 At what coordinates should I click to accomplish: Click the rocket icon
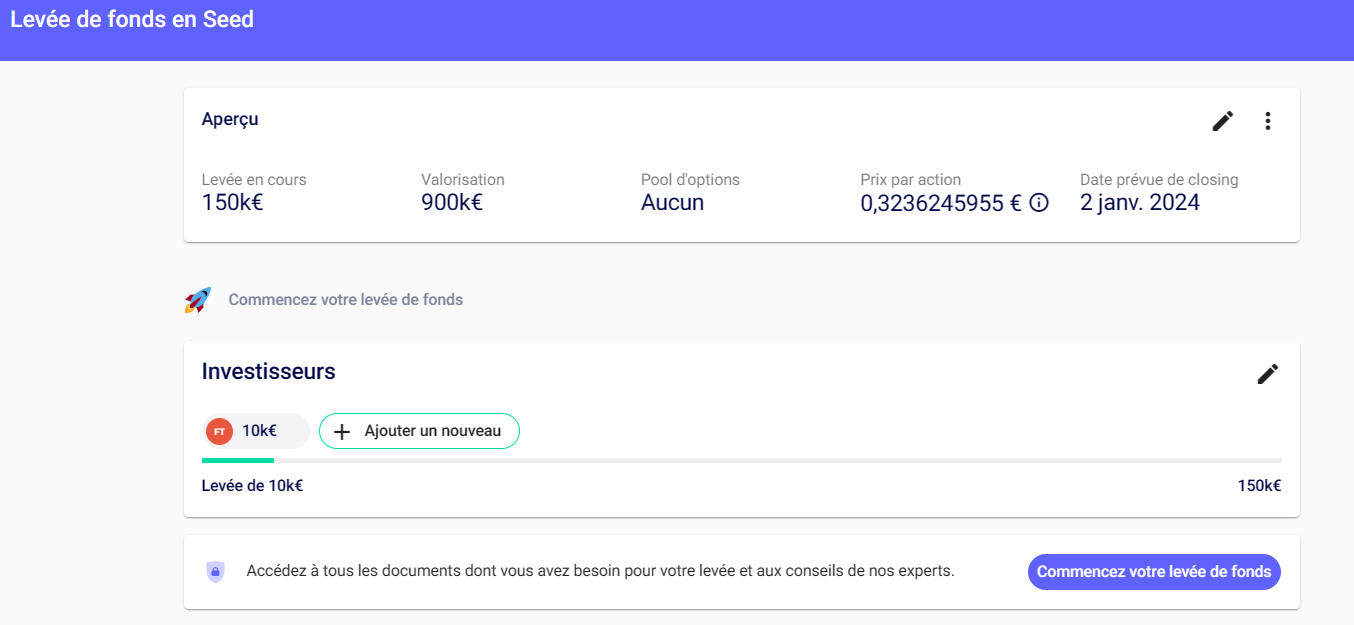(198, 300)
